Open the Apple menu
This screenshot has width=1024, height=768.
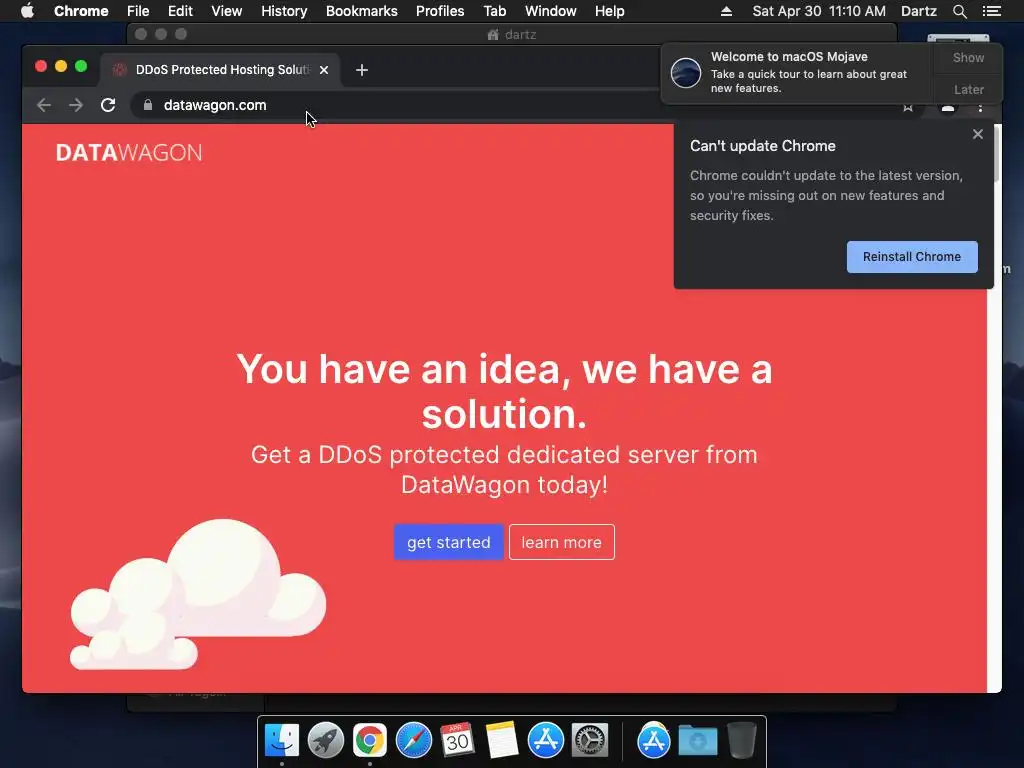pyautogui.click(x=27, y=11)
